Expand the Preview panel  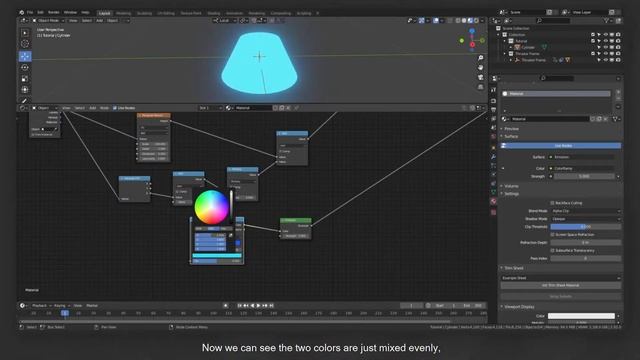(511, 129)
